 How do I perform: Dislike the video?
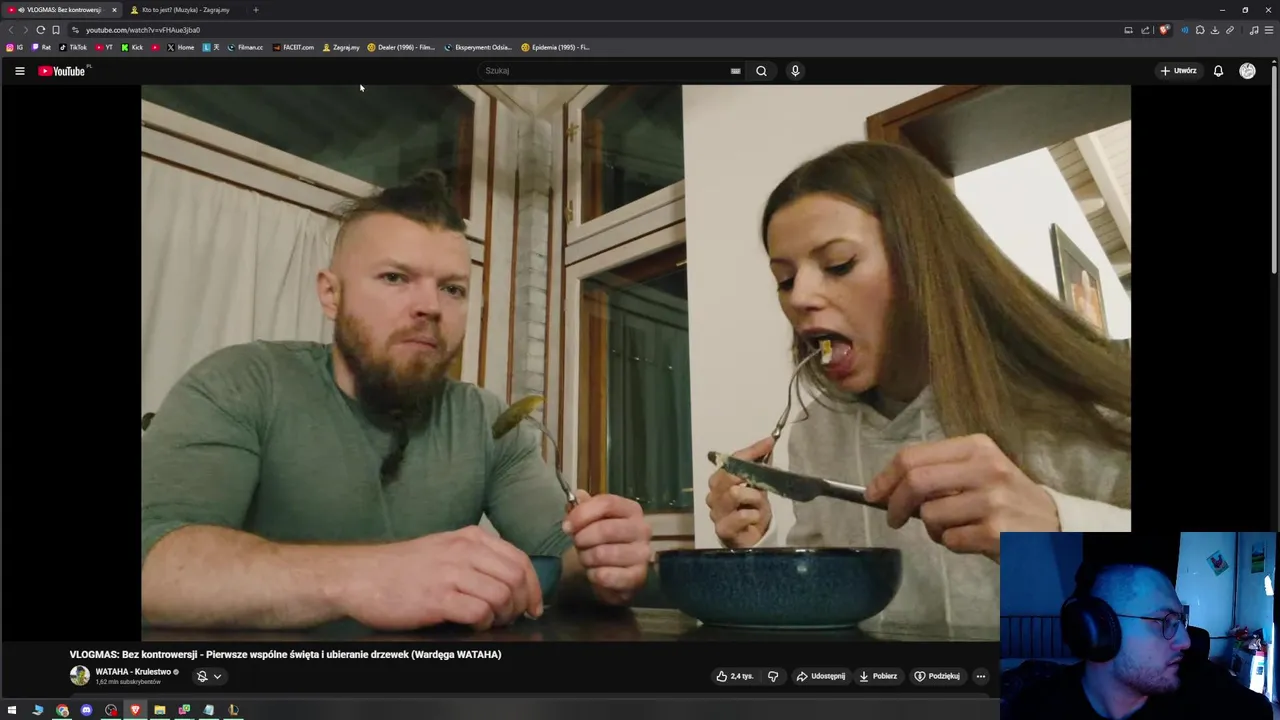pos(773,676)
